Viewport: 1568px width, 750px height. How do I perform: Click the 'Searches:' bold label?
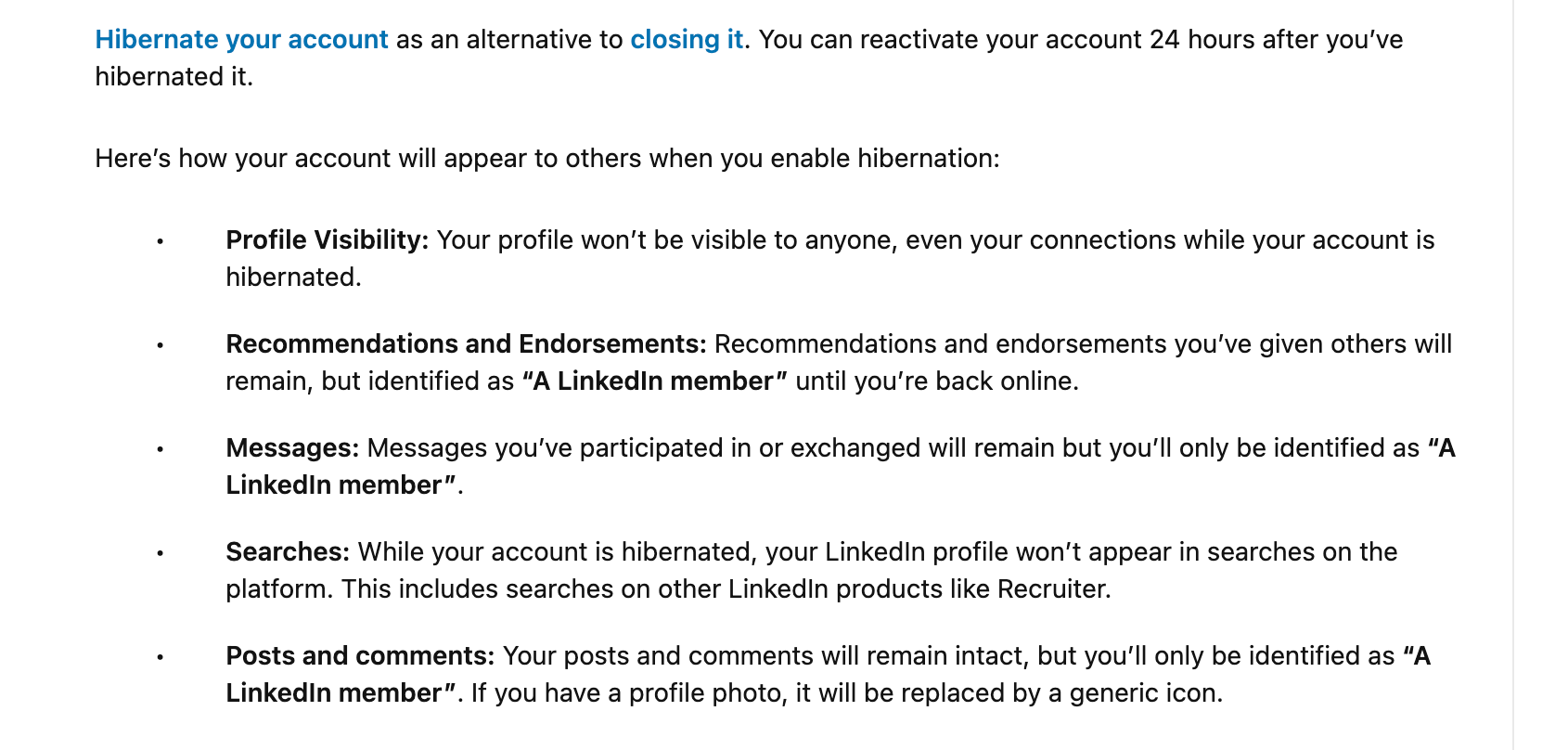pos(288,552)
